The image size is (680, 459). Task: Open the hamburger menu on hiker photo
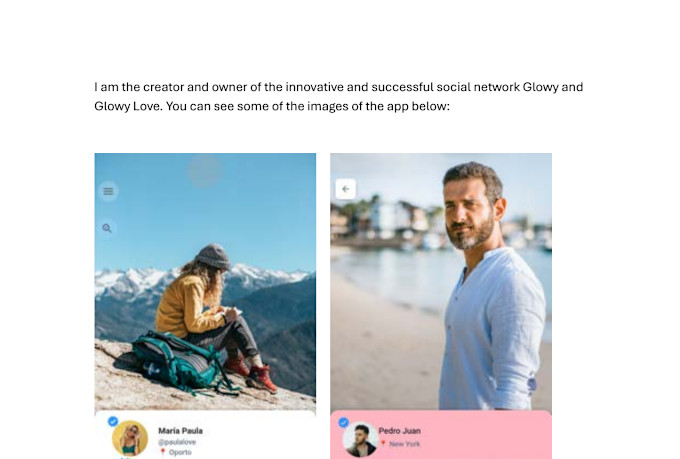point(108,191)
